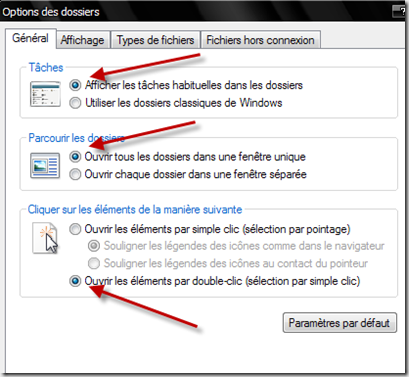The height and width of the screenshot is (377, 409).
Task: Click the Options des dossiers window title
Action: coord(51,12)
